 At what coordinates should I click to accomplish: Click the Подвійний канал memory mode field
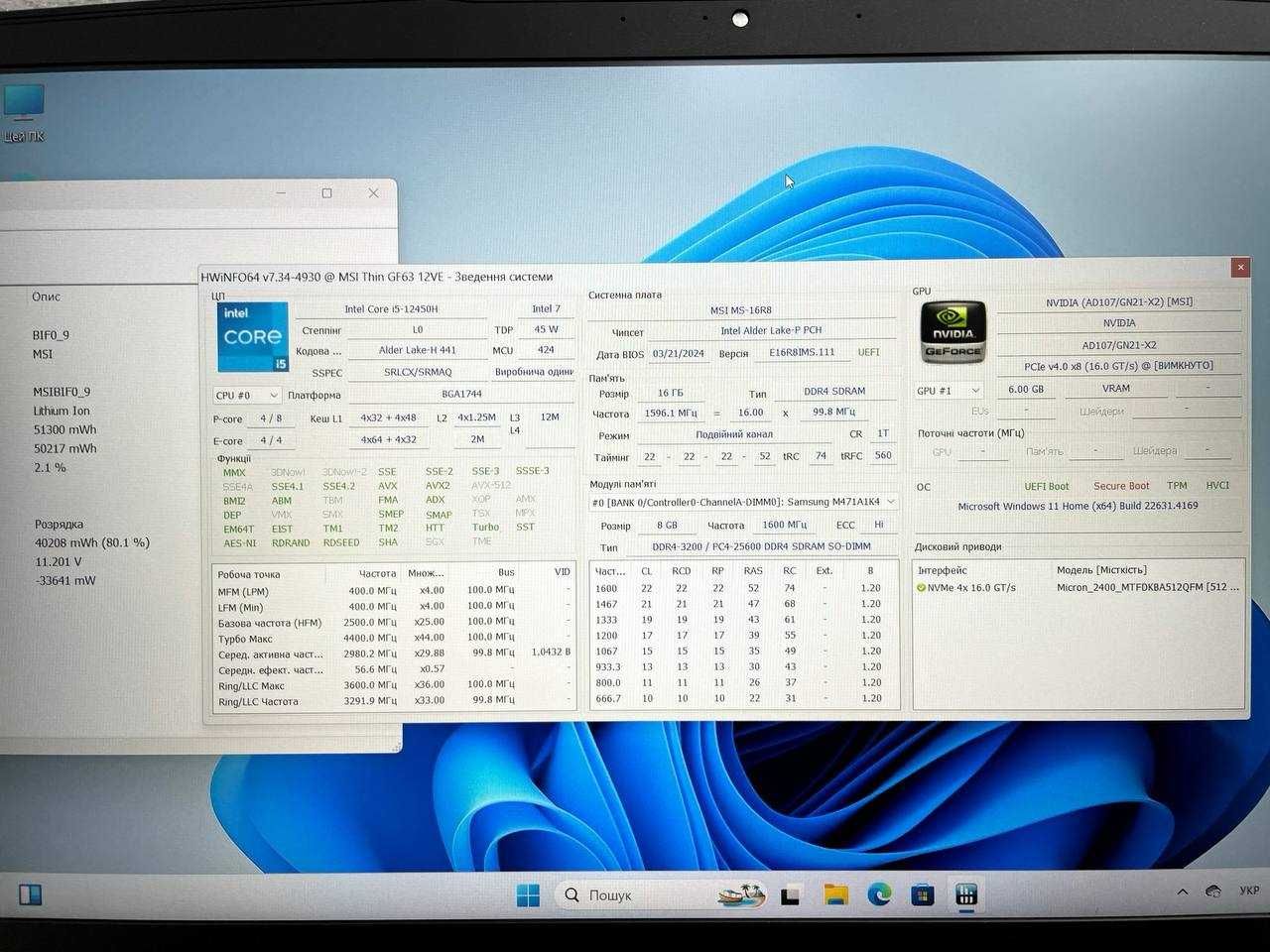pyautogui.click(x=734, y=434)
